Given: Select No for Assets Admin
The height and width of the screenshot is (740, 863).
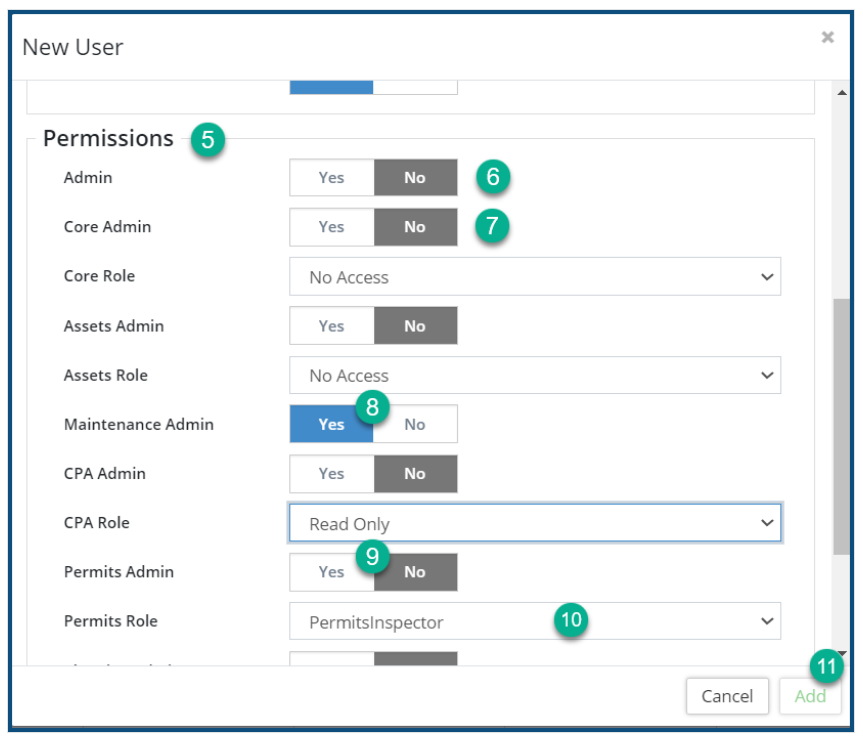Looking at the screenshot, I should [415, 326].
